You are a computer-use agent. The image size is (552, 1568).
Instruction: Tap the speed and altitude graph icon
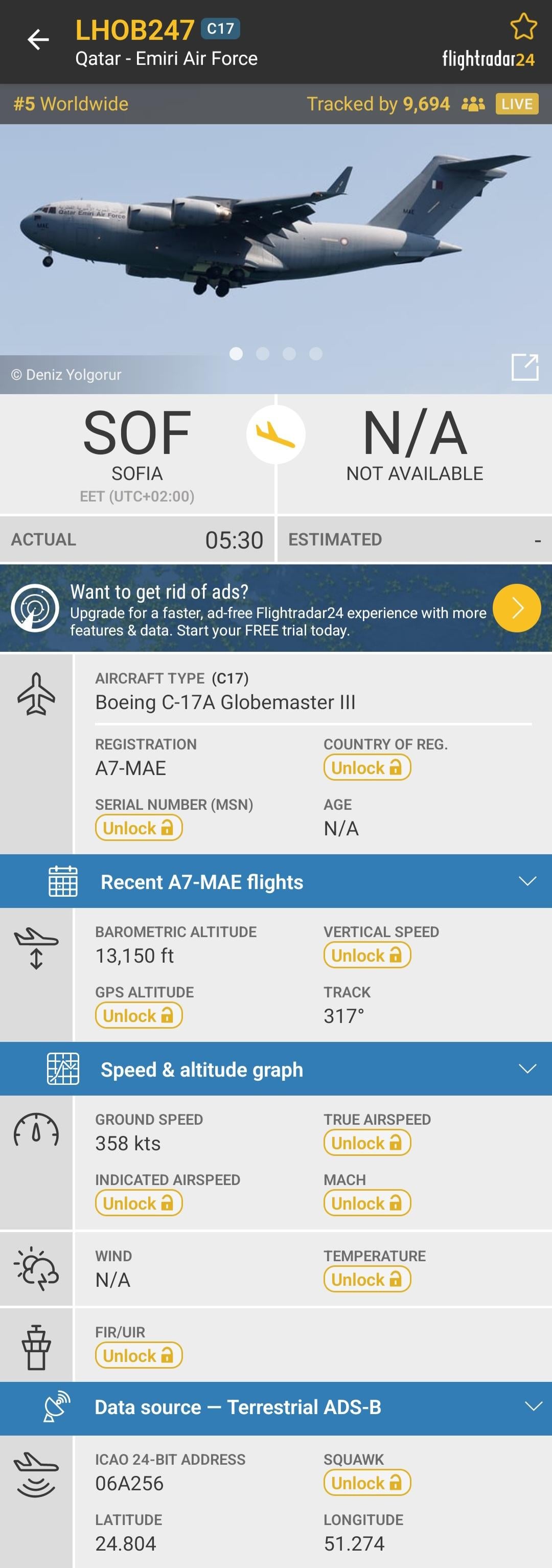pyautogui.click(x=63, y=1069)
